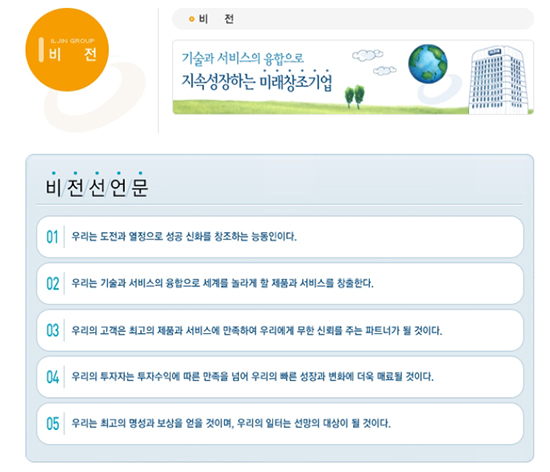The width and height of the screenshot is (550, 472).
Task: Click the blue text 기술과 서비스의 융합으로
Action: [x=243, y=58]
